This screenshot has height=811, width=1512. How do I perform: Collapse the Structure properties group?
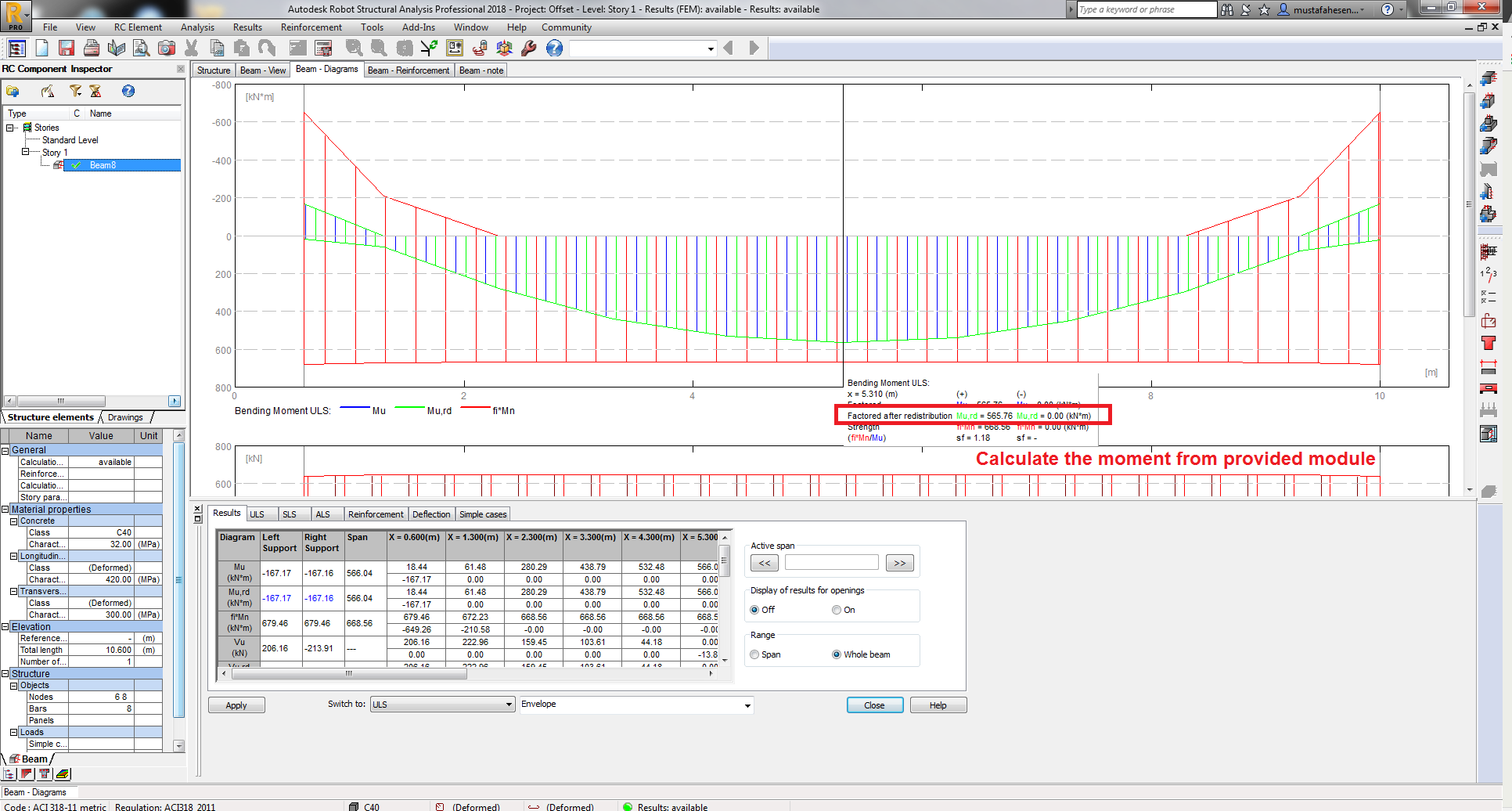pos(5,674)
